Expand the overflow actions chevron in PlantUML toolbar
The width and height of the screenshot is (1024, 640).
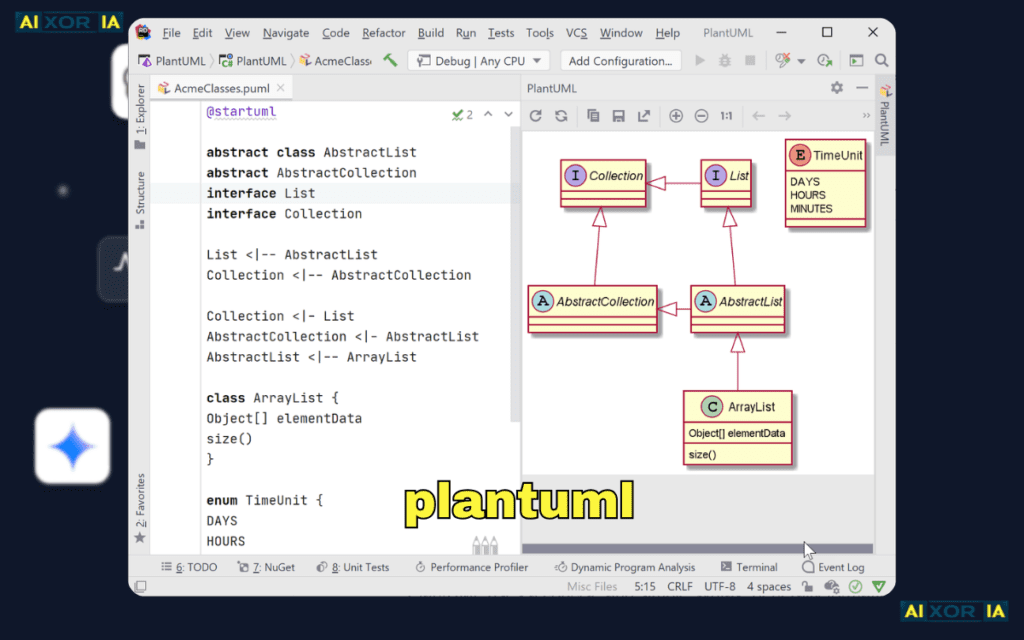point(869,115)
